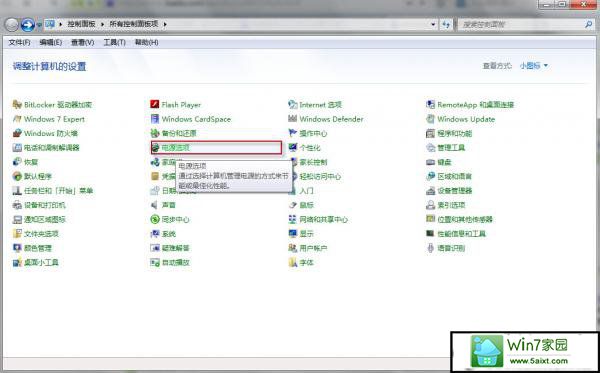
Task: Open 电源选项 in highlighted box
Action: pos(217,148)
